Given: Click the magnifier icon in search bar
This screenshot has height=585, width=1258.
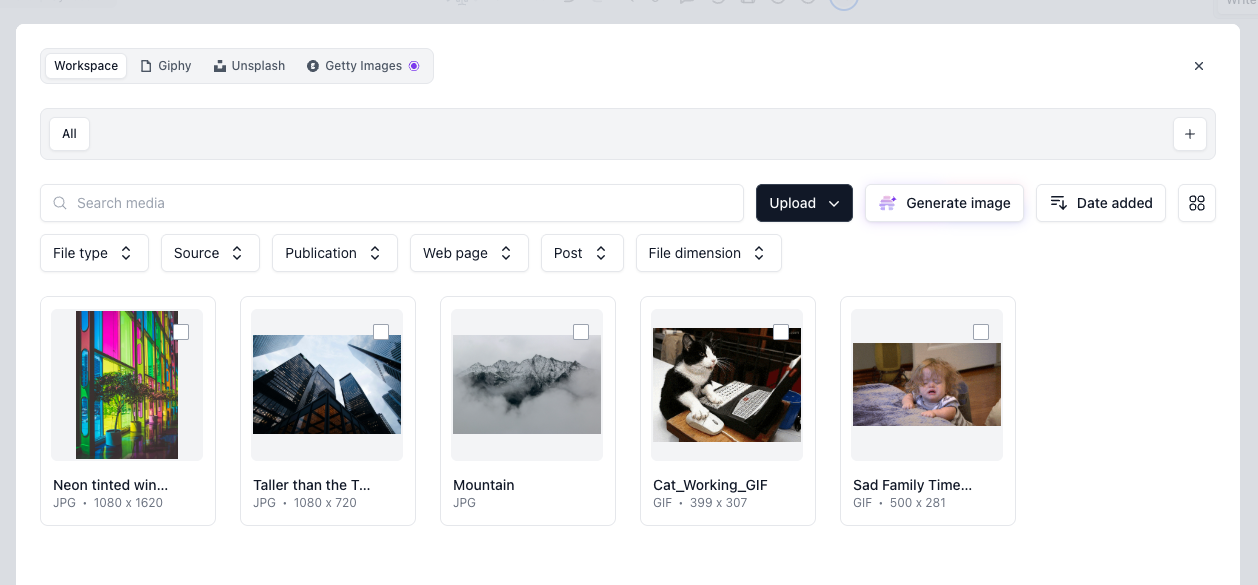Looking at the screenshot, I should point(61,203).
